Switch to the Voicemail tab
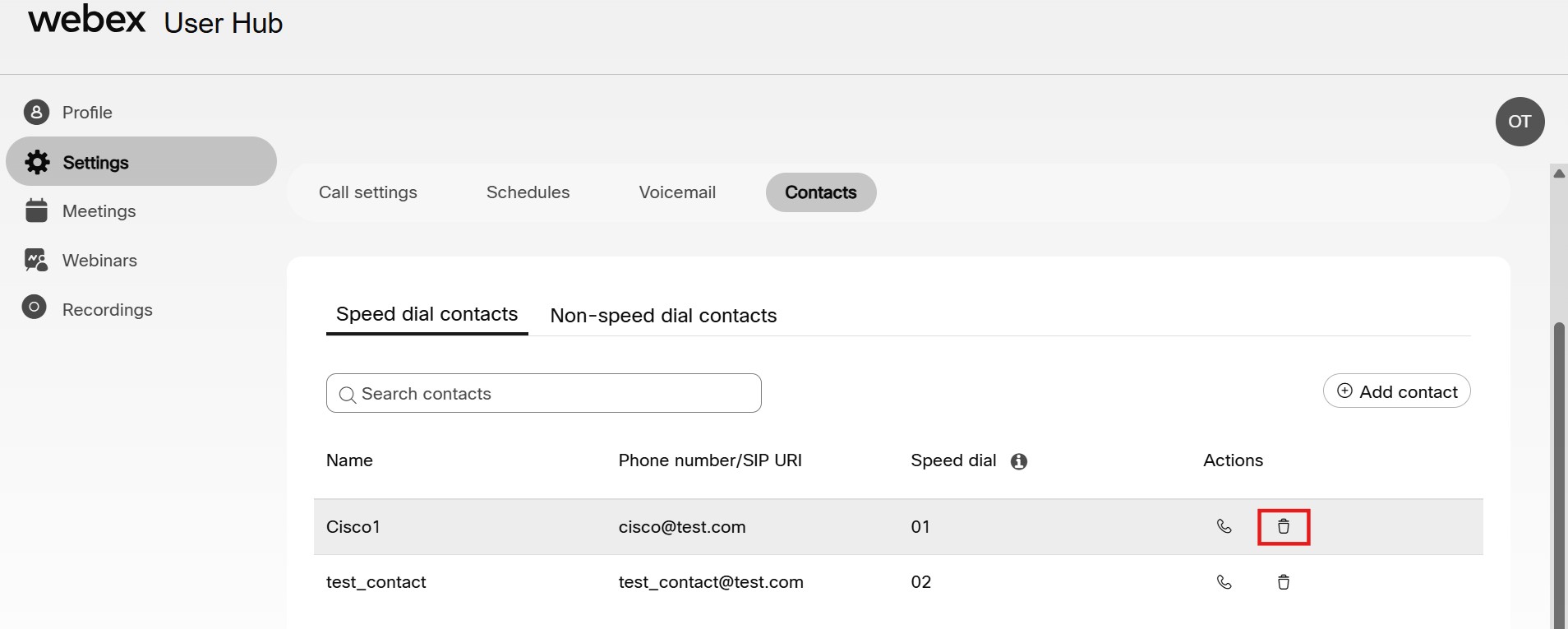1568x629 pixels. tap(676, 192)
